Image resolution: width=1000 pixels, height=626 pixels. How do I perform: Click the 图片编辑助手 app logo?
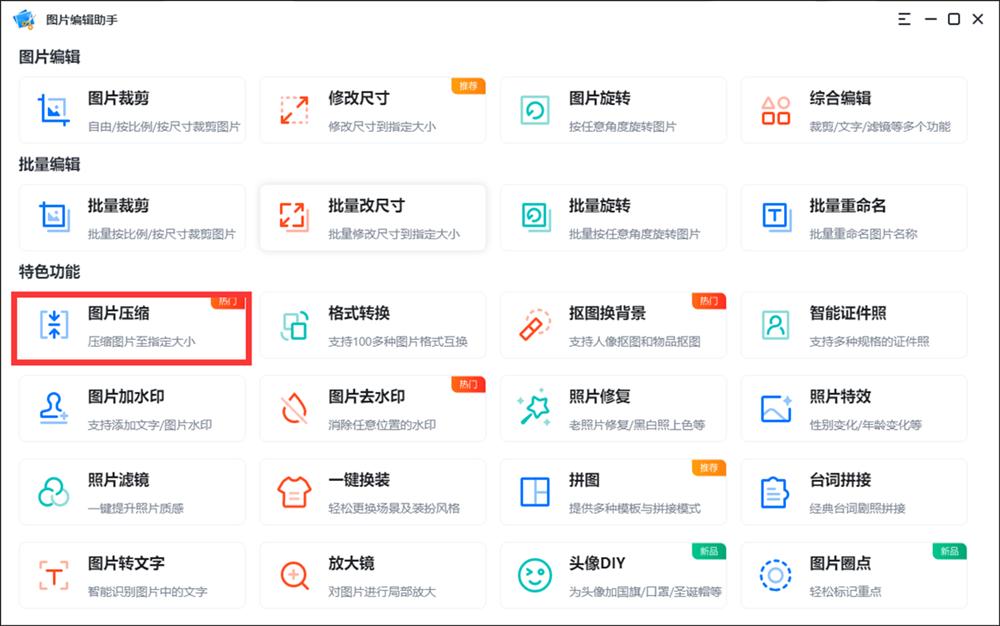tap(22, 18)
